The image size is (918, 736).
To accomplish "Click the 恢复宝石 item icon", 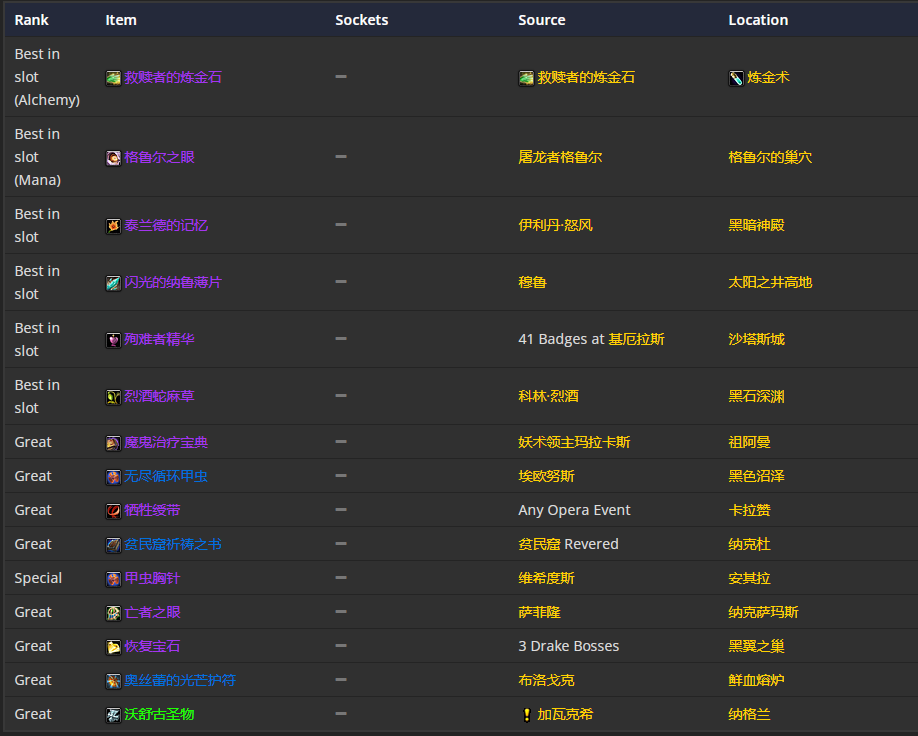I will (113, 646).
